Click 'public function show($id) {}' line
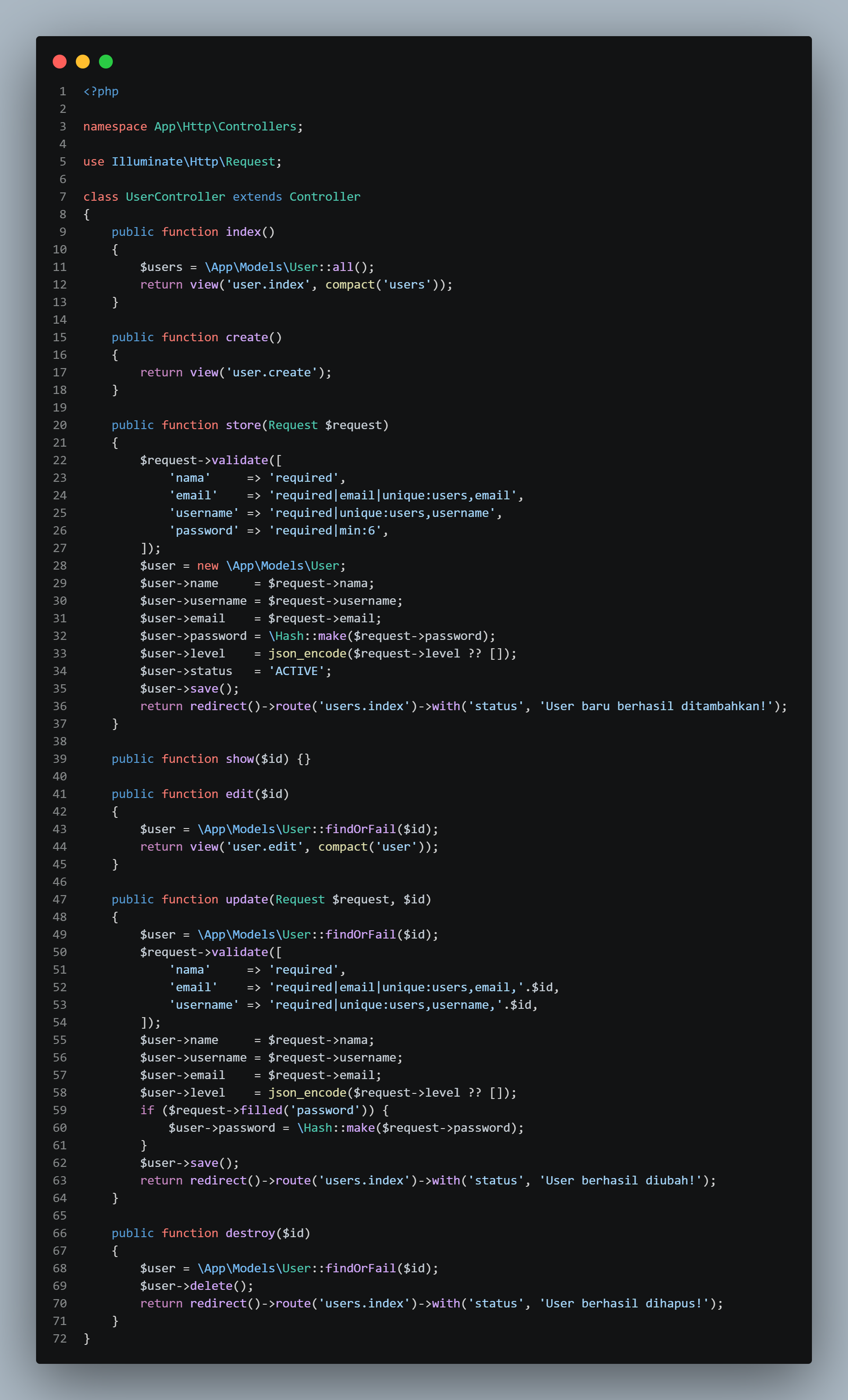The image size is (848, 1400). coord(211,759)
